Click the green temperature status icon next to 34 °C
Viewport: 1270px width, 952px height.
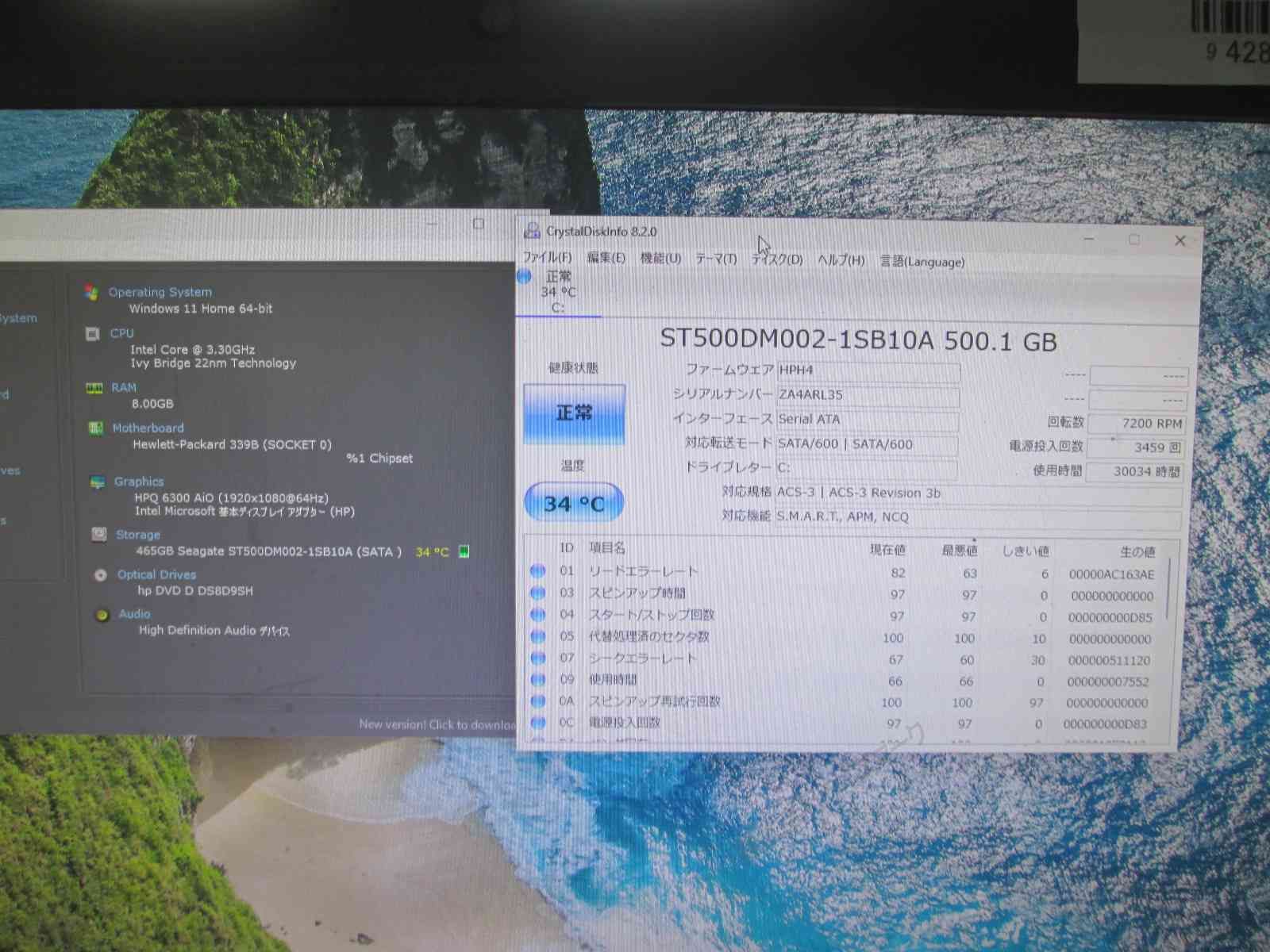pos(464,551)
